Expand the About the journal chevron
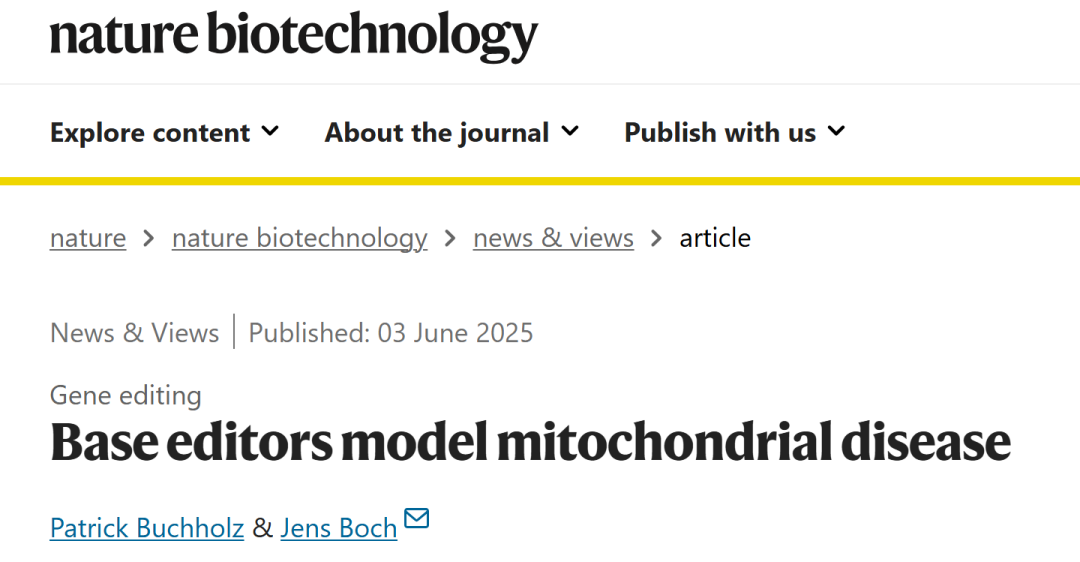1080x562 pixels. [x=570, y=131]
